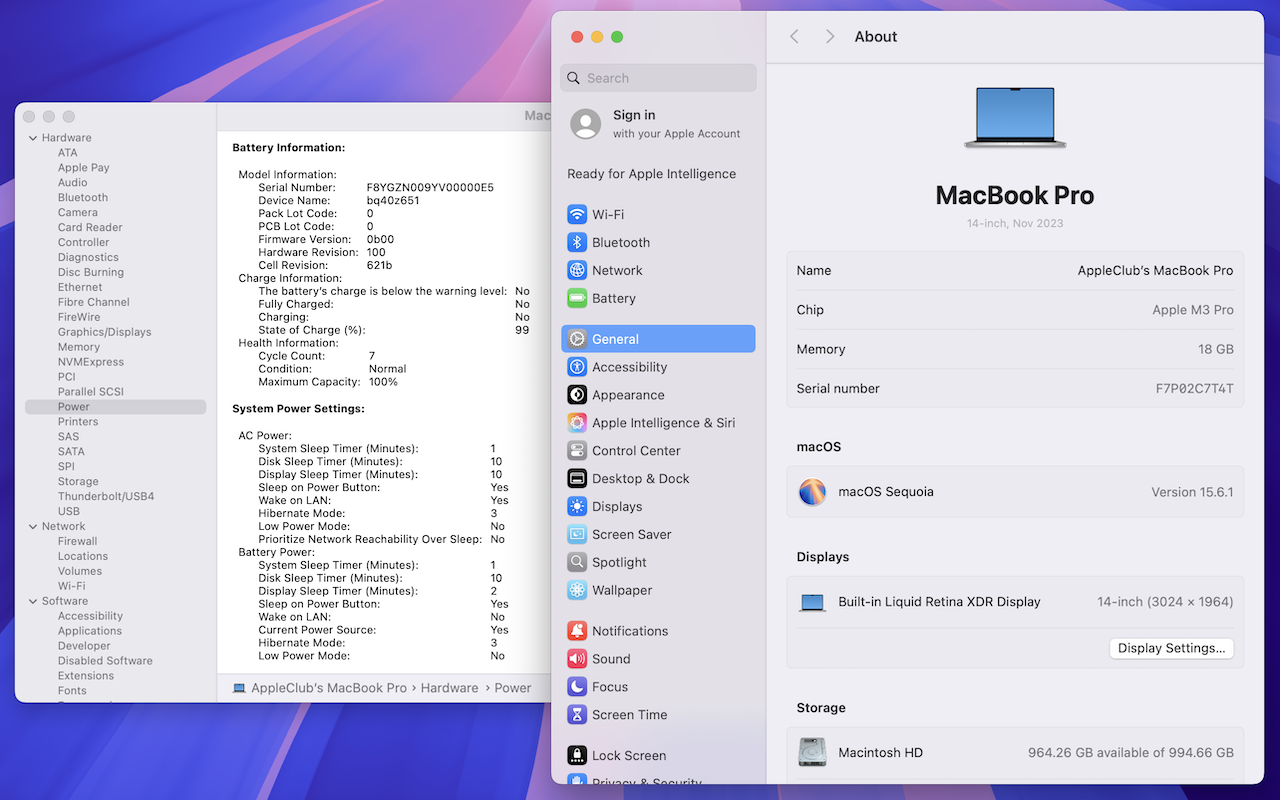
Task: Click the Macintosh HD drive icon
Action: [812, 753]
